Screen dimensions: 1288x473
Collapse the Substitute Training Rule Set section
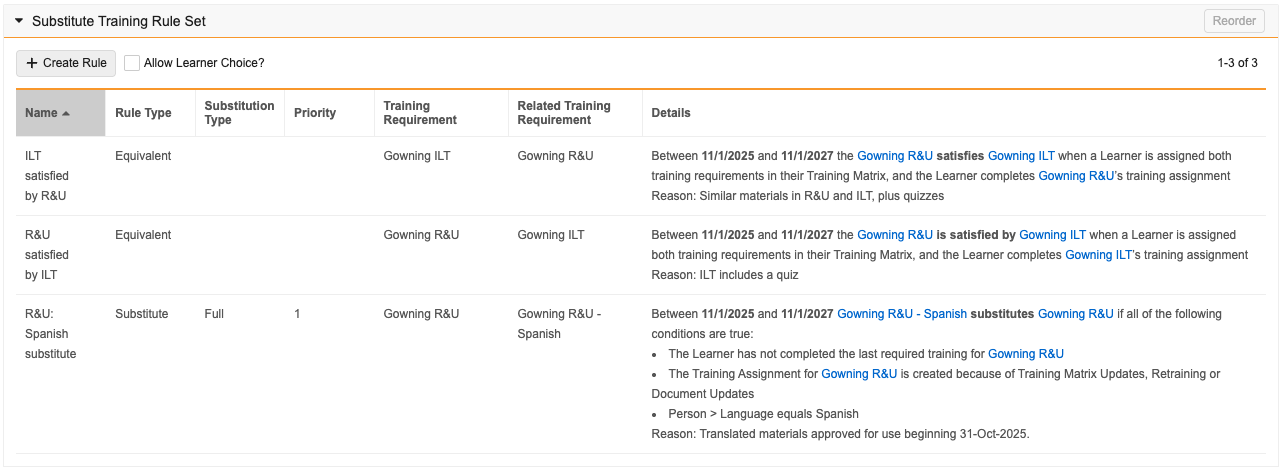[19, 21]
